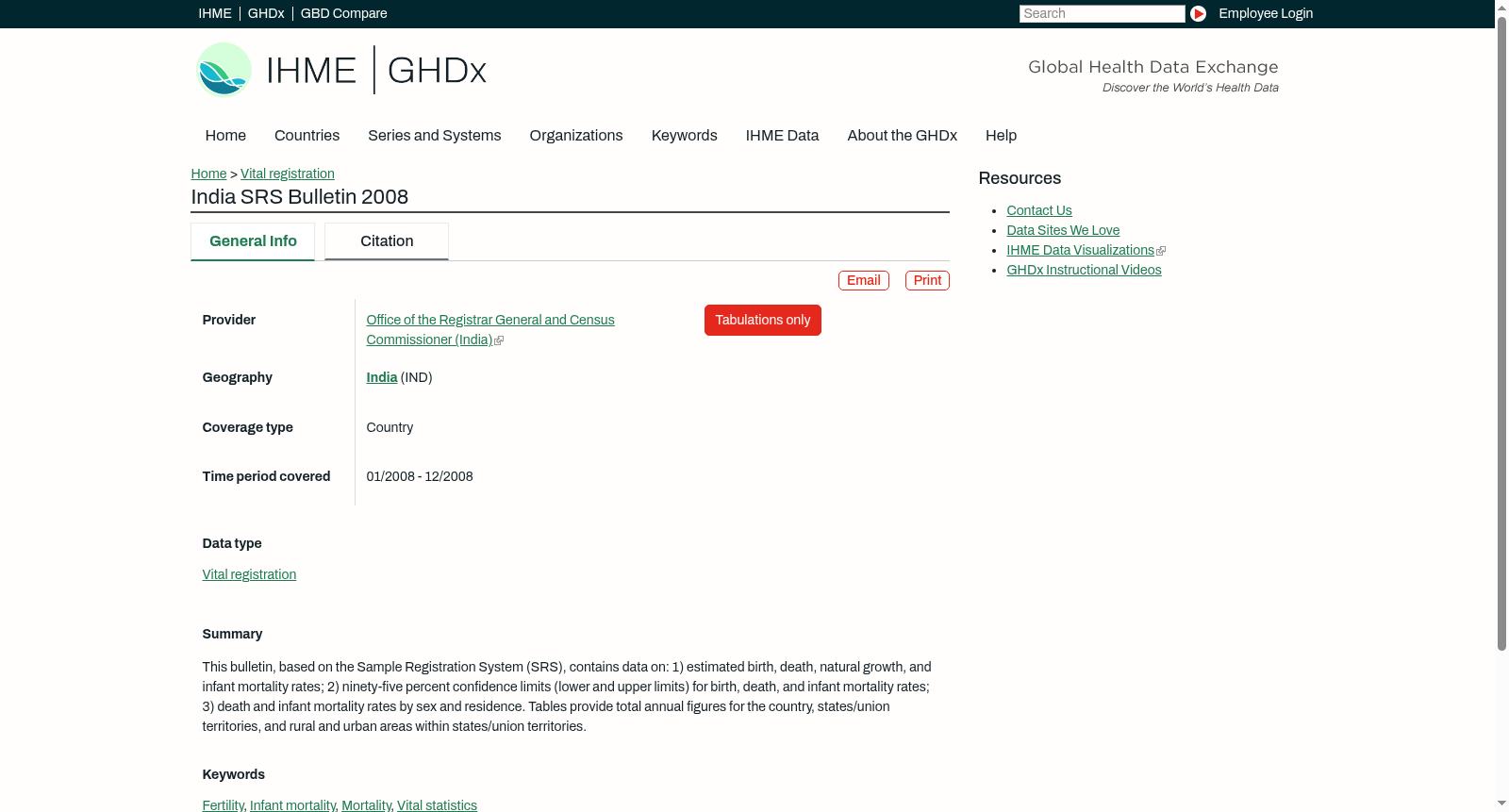
Task: Open the GBD Compare link in the top bar
Action: pyautogui.click(x=343, y=13)
